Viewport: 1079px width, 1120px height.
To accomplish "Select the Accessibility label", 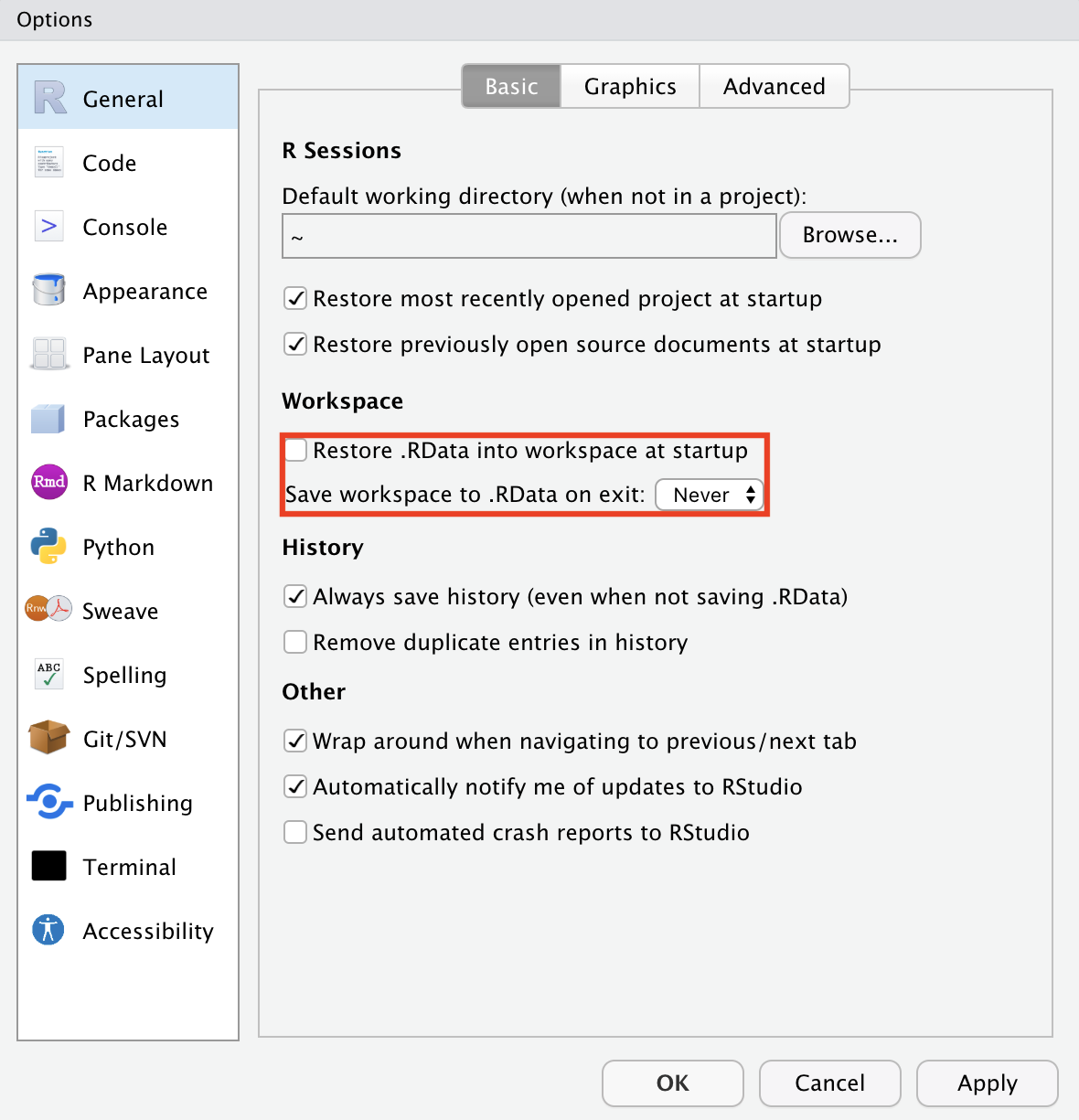I will pos(148,932).
